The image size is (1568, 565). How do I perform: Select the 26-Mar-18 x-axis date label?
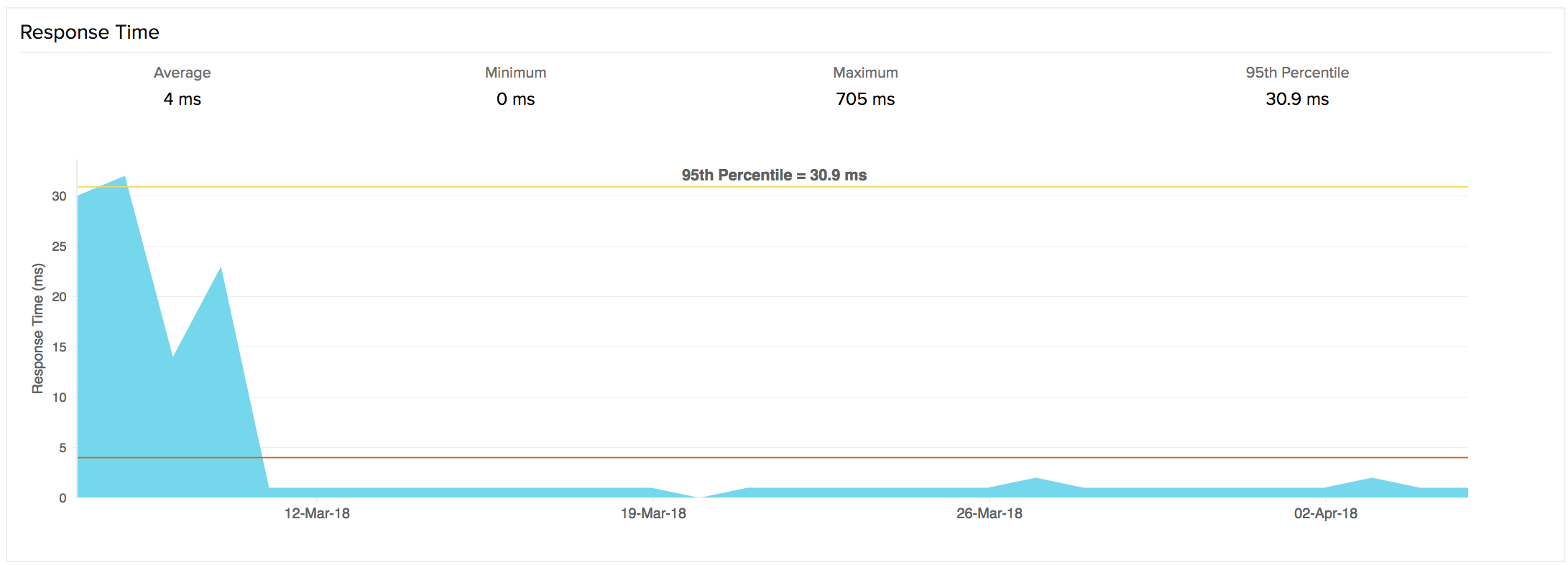point(989,513)
